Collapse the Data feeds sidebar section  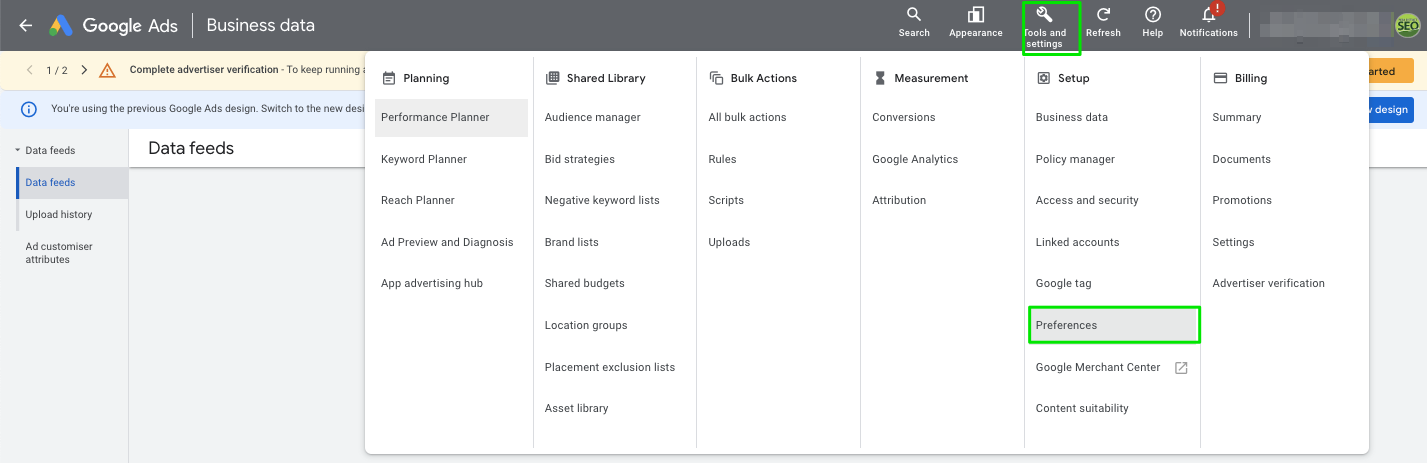17,150
